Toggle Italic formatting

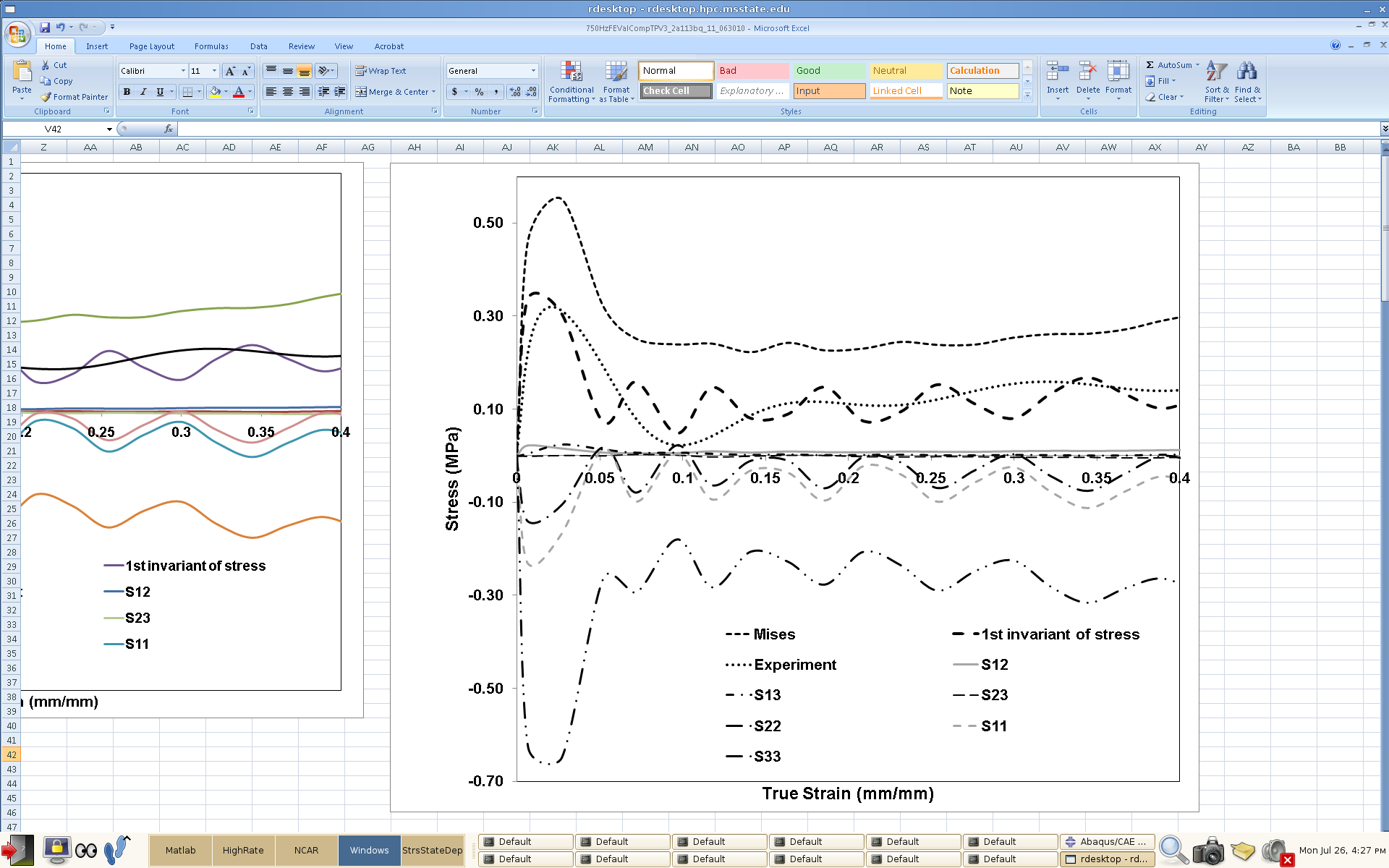[143, 92]
